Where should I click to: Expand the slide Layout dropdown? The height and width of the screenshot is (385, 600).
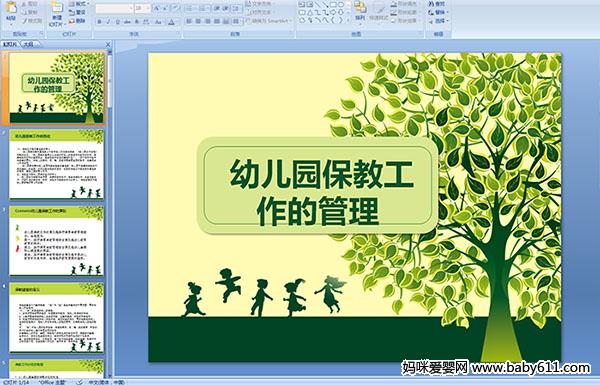tap(78, 4)
